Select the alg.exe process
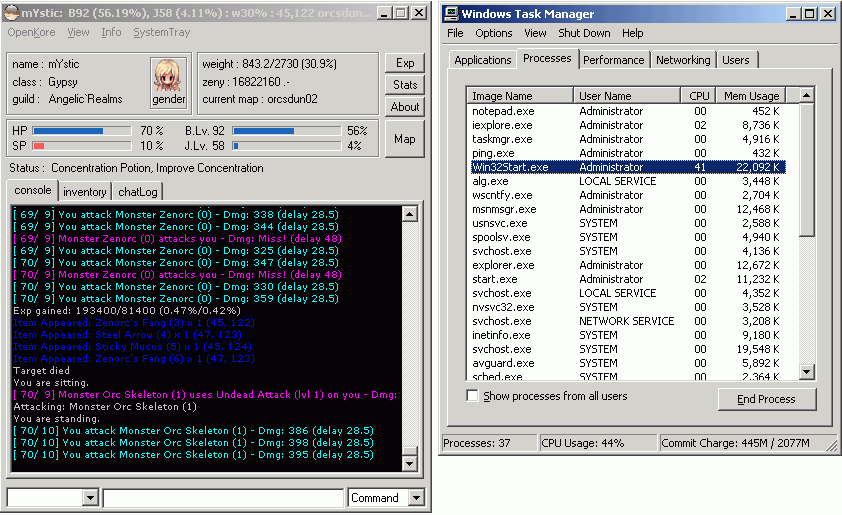 pos(490,181)
